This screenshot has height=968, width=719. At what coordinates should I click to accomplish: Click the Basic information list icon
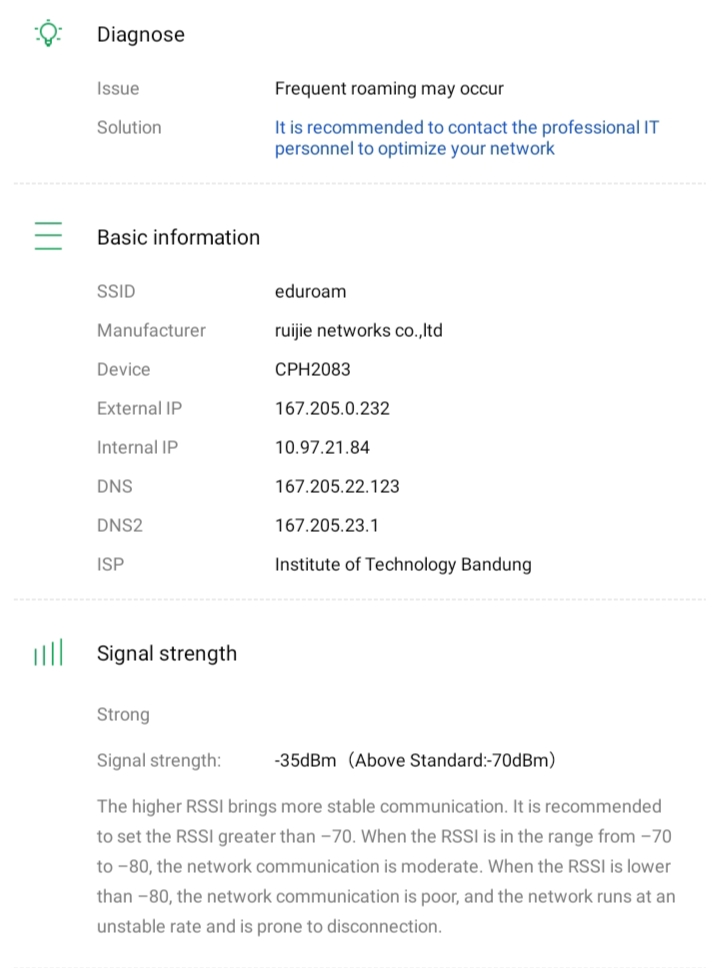[48, 237]
